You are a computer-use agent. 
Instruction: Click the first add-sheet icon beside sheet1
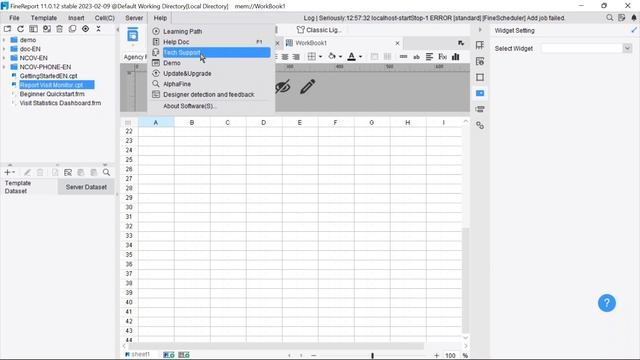(x=169, y=355)
